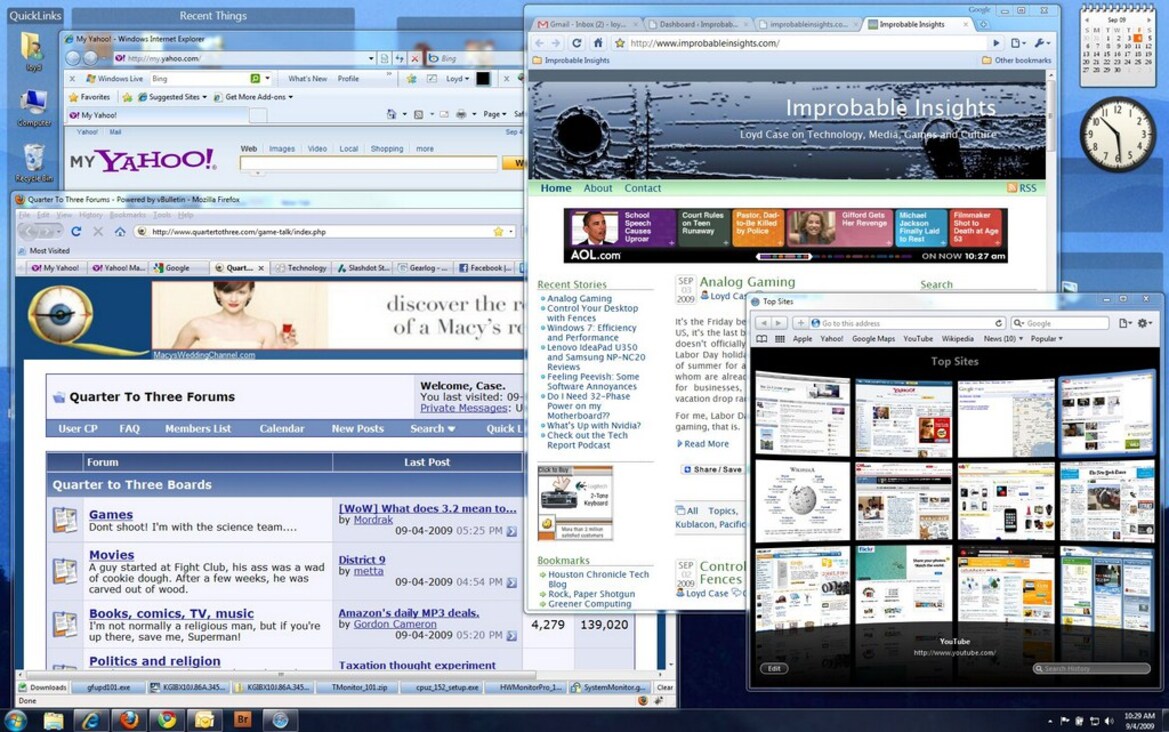Open Firefox Bookmarks menu
The image size is (1169, 732).
(128, 215)
